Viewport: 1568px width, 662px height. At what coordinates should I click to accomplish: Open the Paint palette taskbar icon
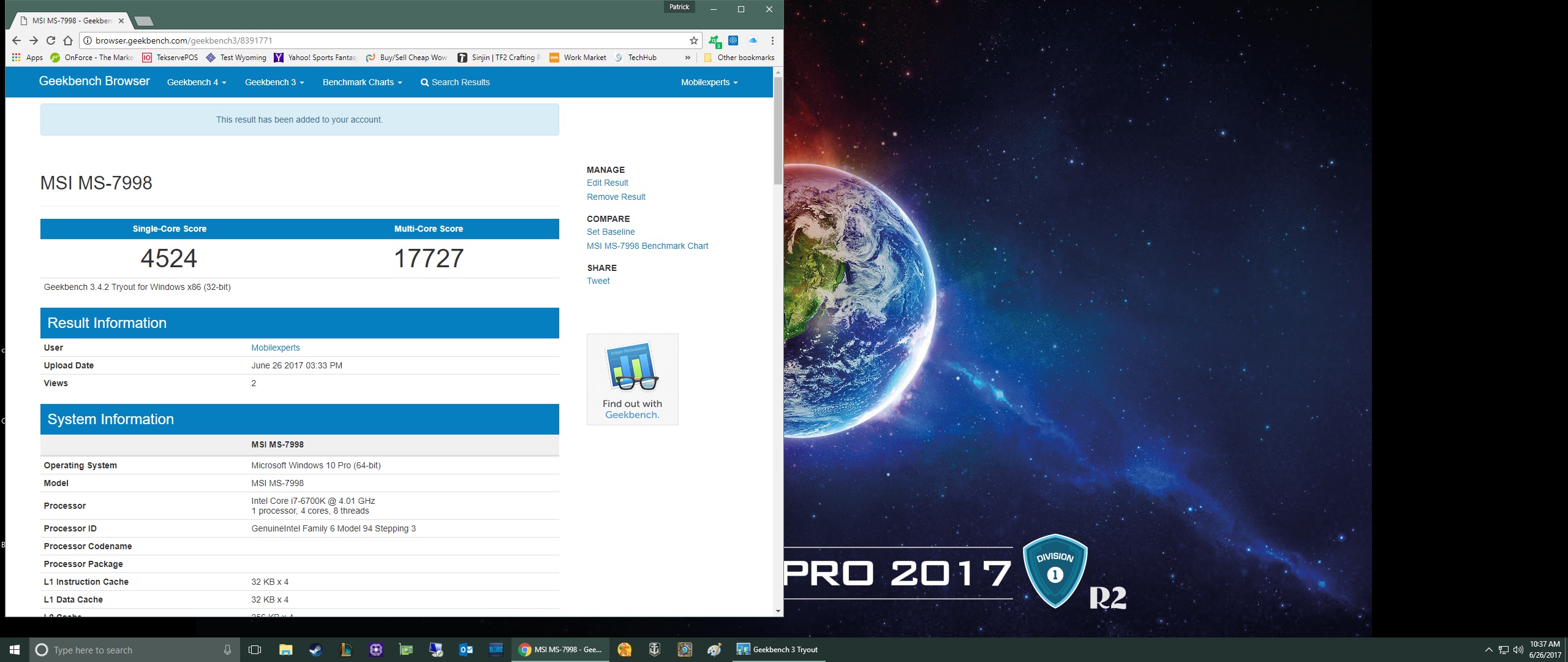click(714, 650)
